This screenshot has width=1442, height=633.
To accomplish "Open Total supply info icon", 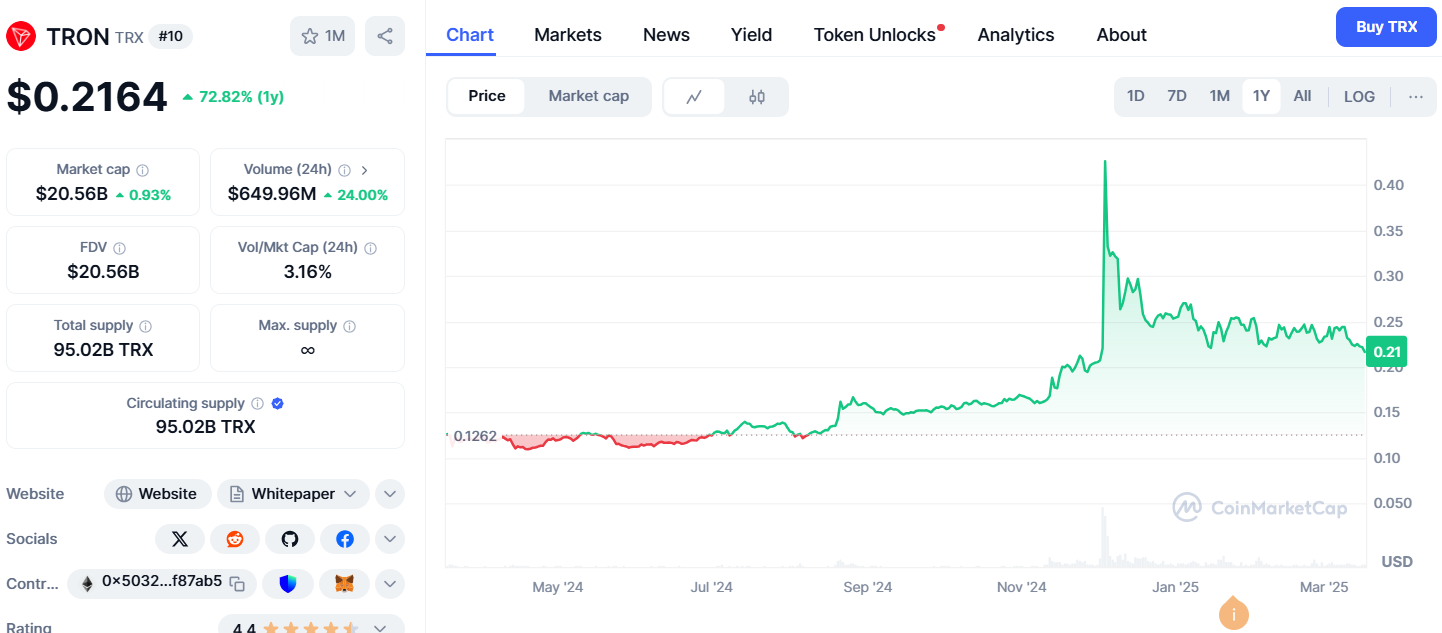I will (146, 326).
